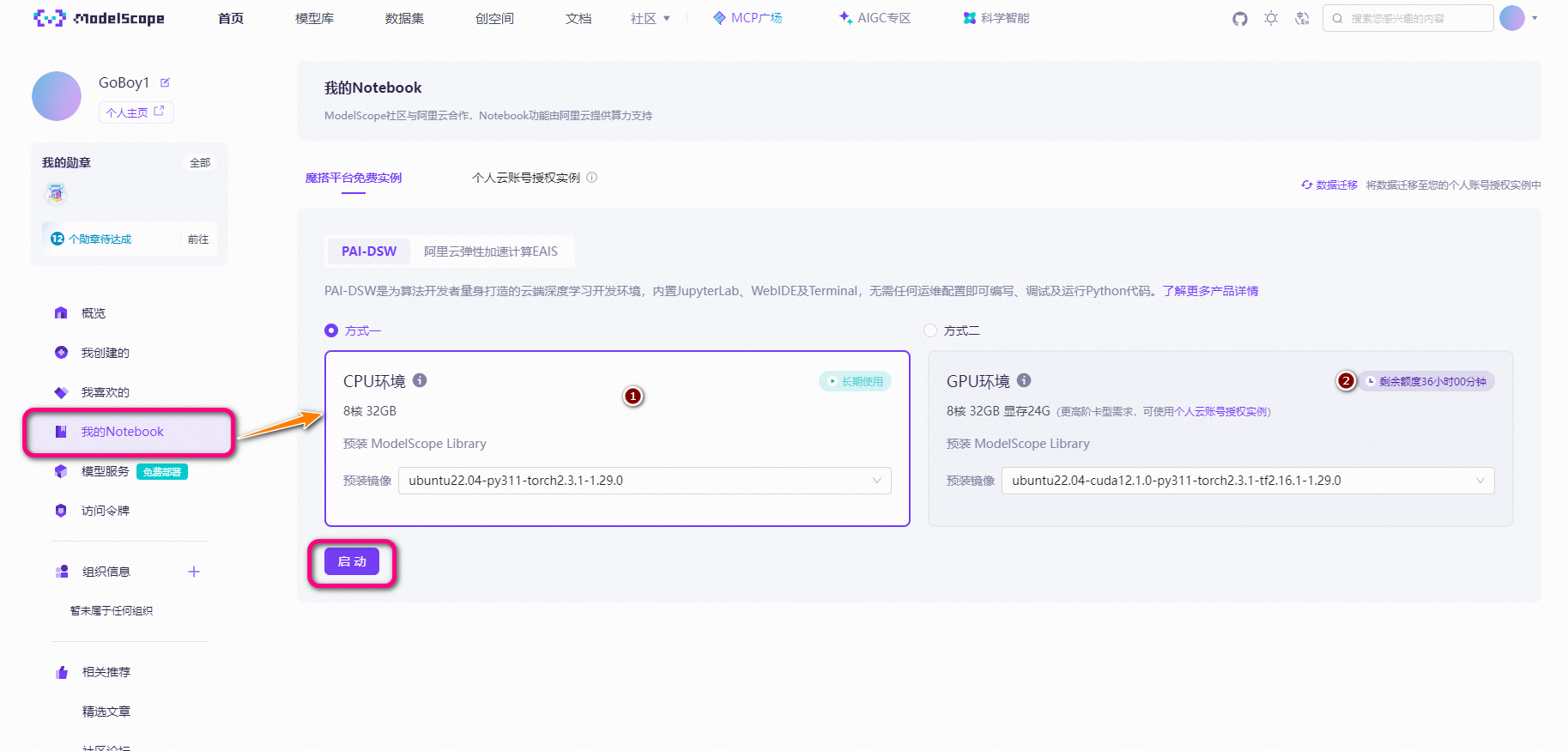This screenshot has width=1568, height=751.
Task: Expand the 社区 dropdown menu
Action: point(650,18)
